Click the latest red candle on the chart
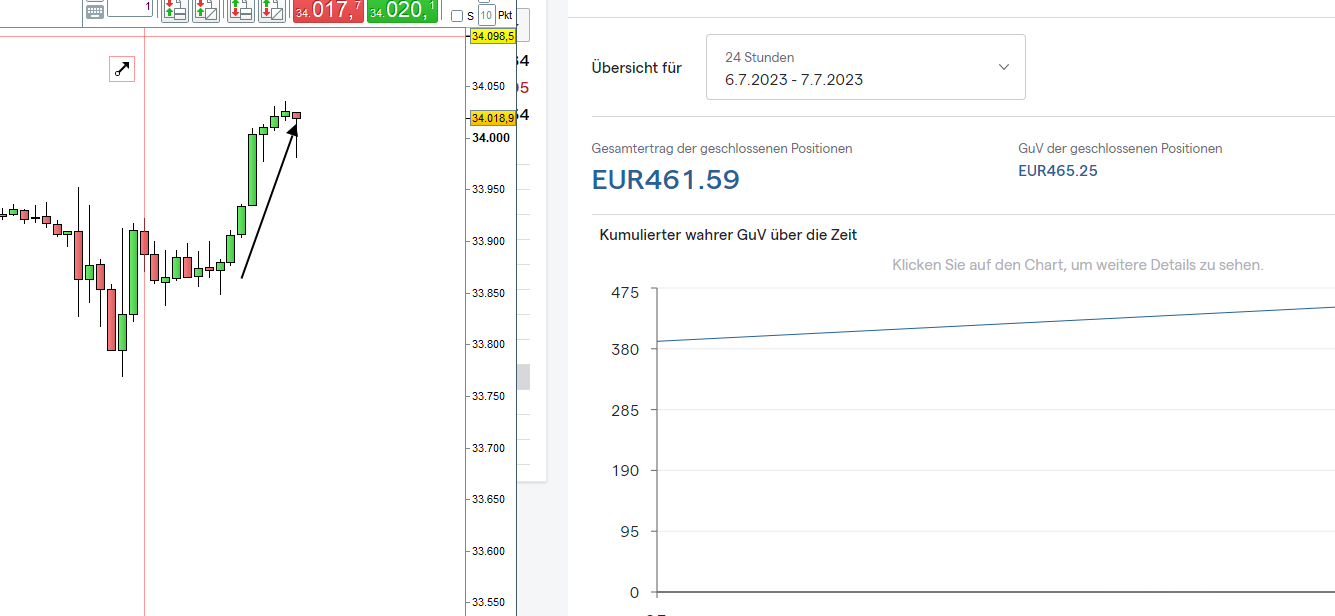Screen dimensions: 1335x616 pos(296,116)
